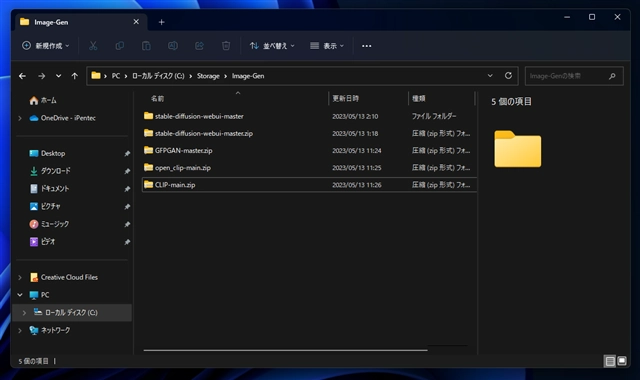Go back with the left arrow
Viewport: 640px width, 380px height.
[22, 76]
